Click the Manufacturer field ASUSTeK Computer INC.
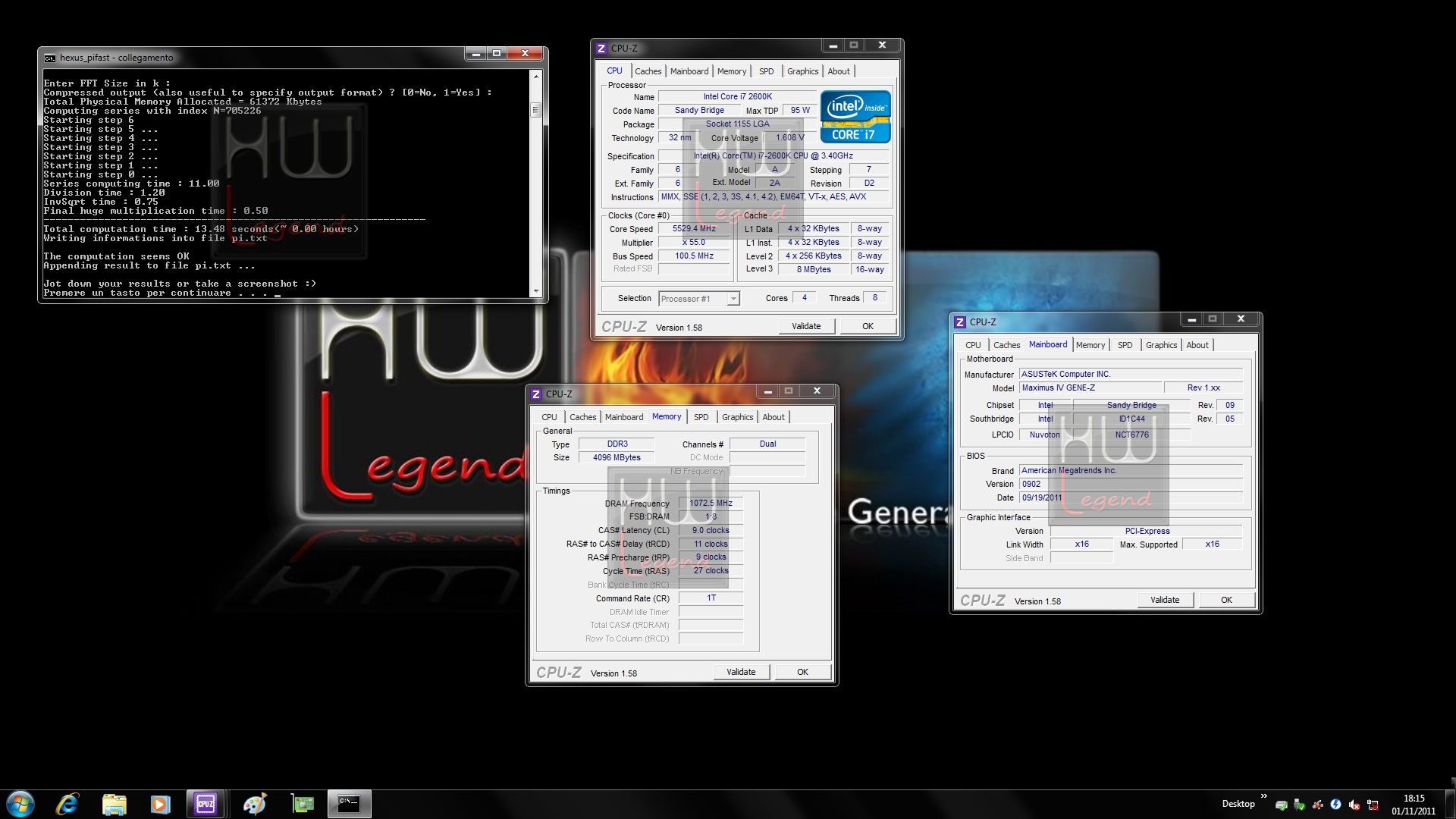The height and width of the screenshot is (819, 1456). point(1131,374)
